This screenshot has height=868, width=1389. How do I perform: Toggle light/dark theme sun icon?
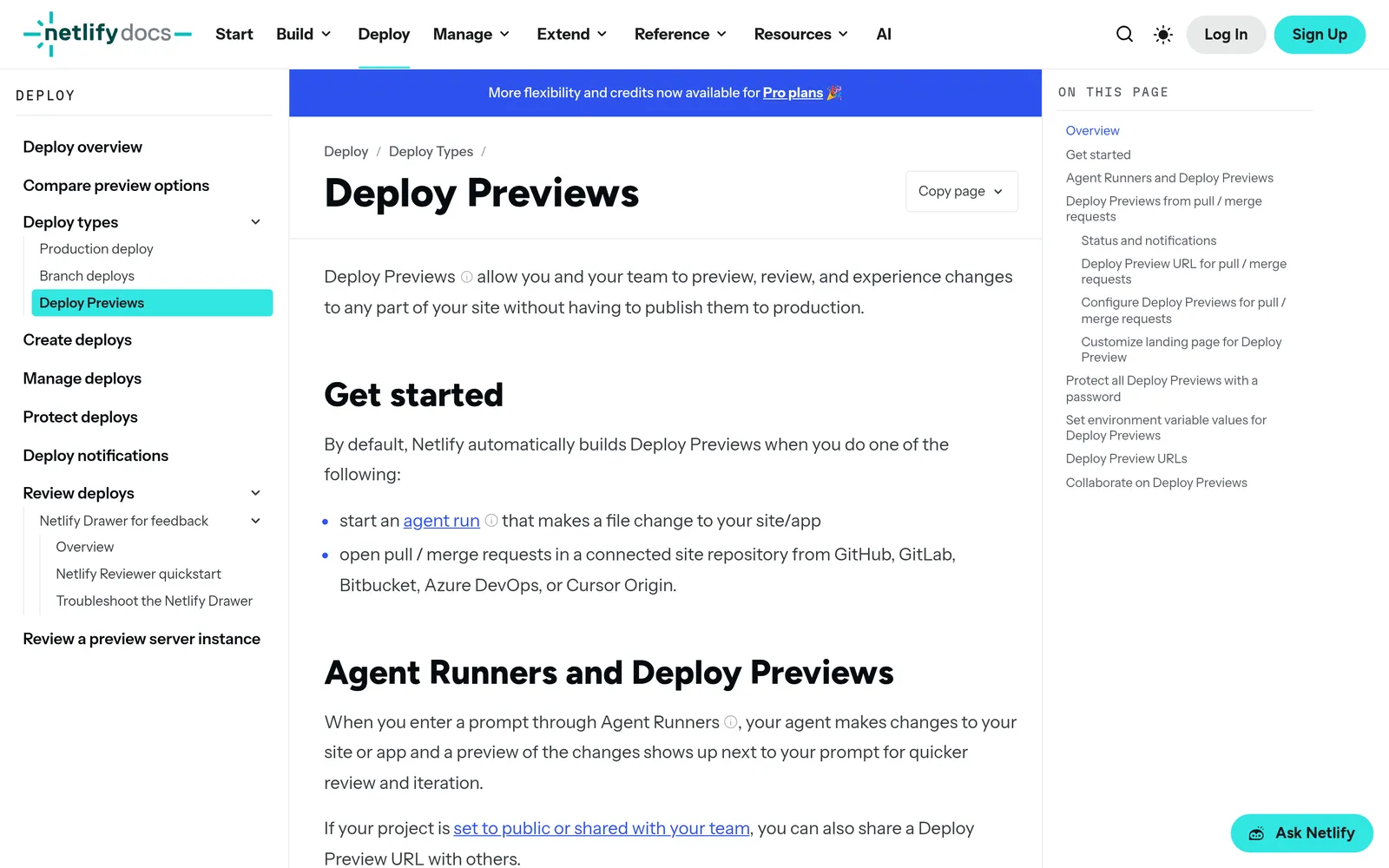click(1163, 34)
